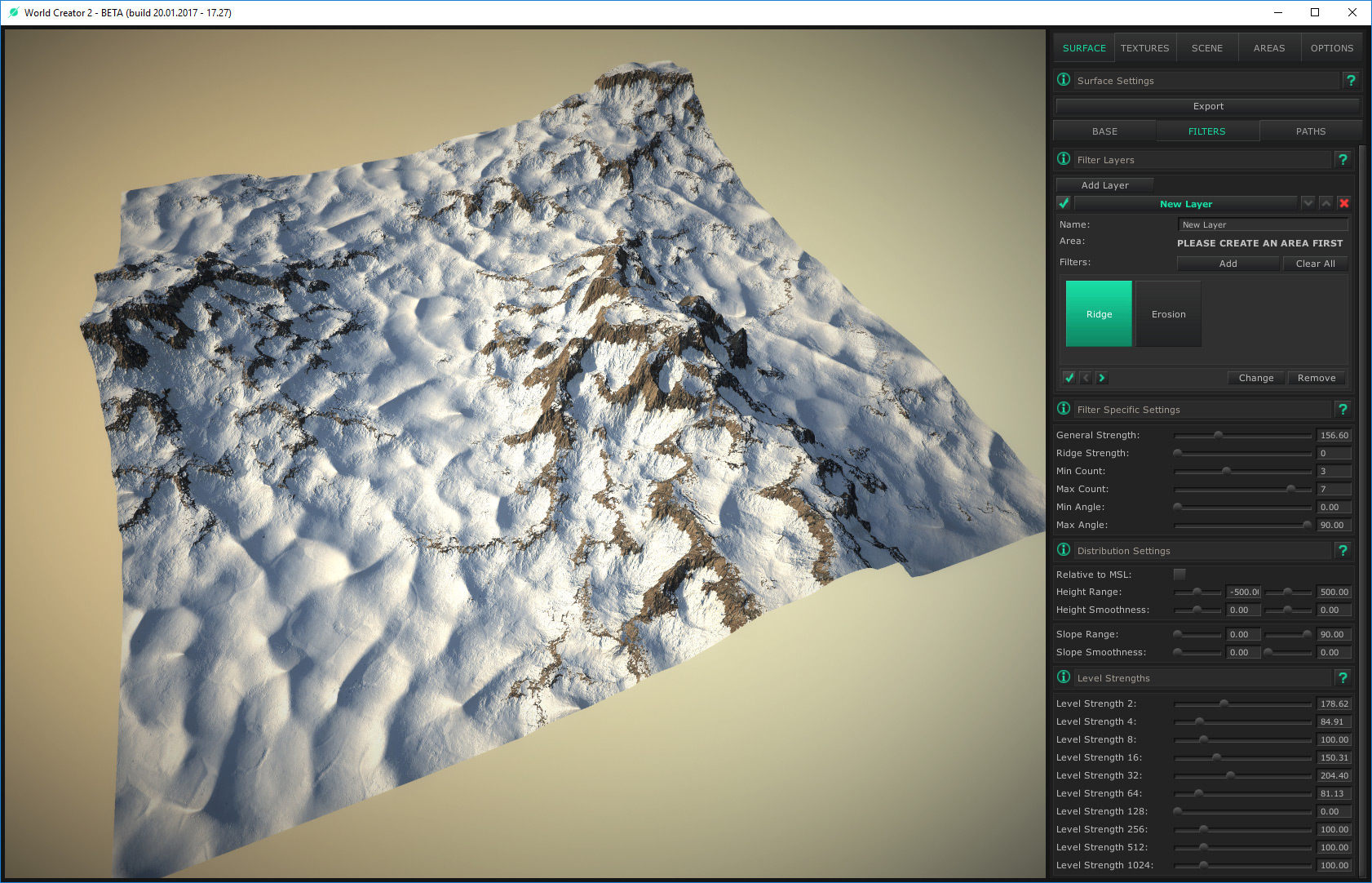This screenshot has height=883, width=1372.
Task: Click the Change filter button
Action: tap(1256, 378)
